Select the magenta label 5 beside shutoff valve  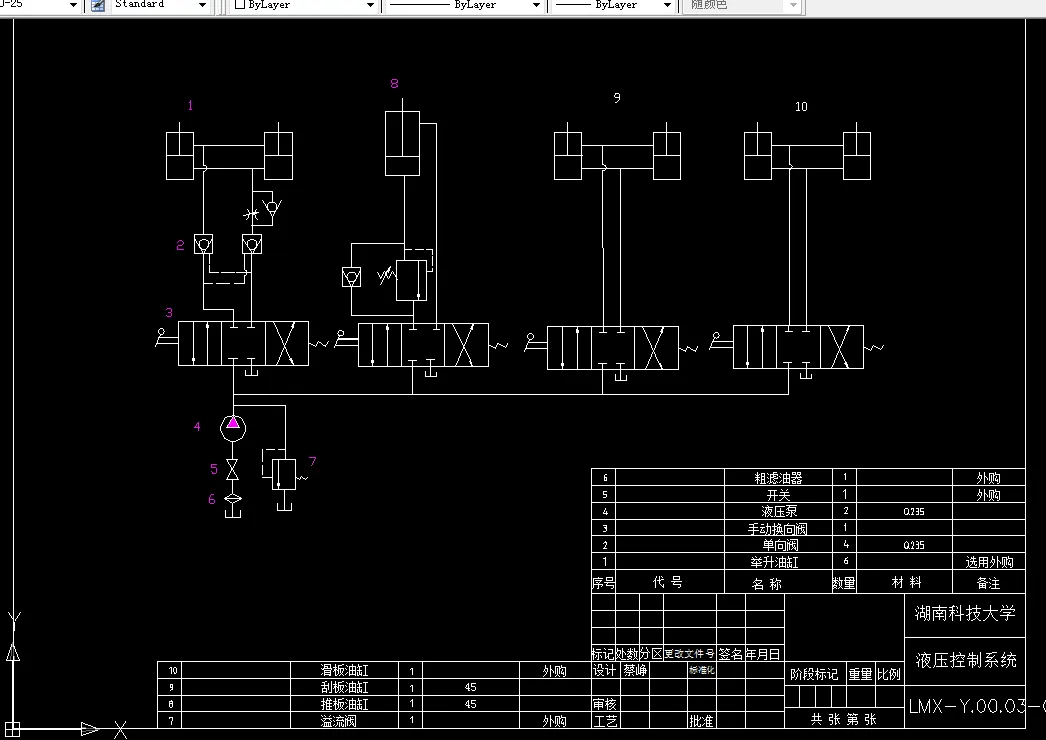tap(213, 469)
